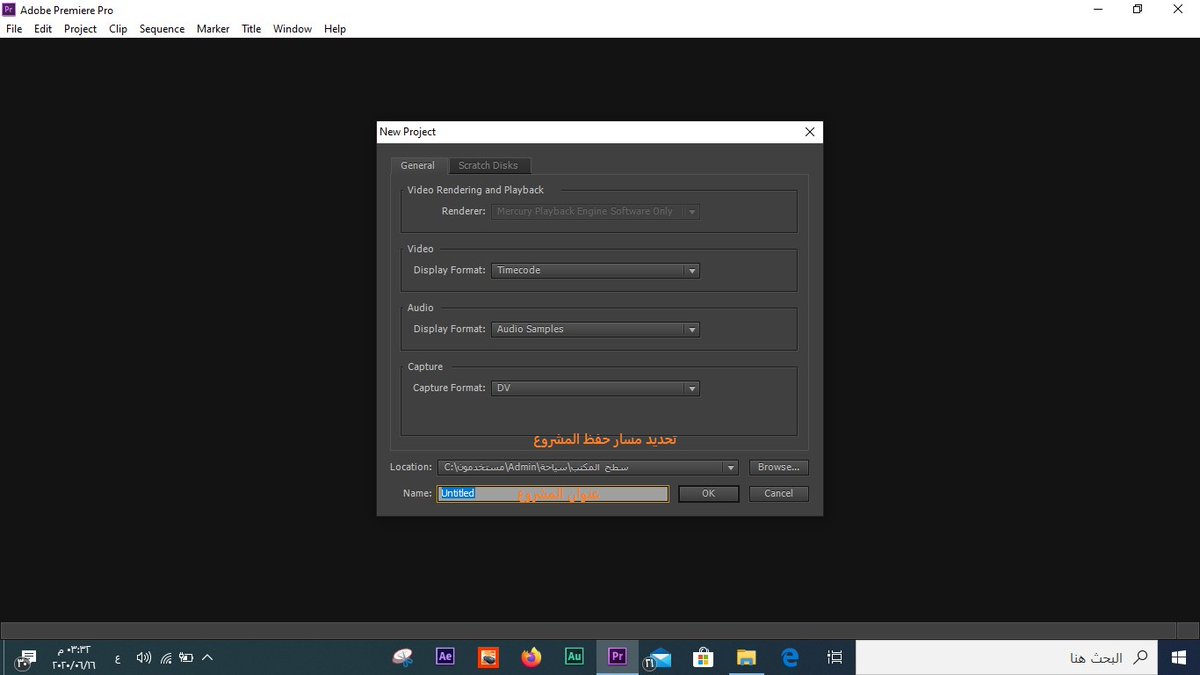
Task: Open the Renderer dropdown
Action: tap(596, 212)
